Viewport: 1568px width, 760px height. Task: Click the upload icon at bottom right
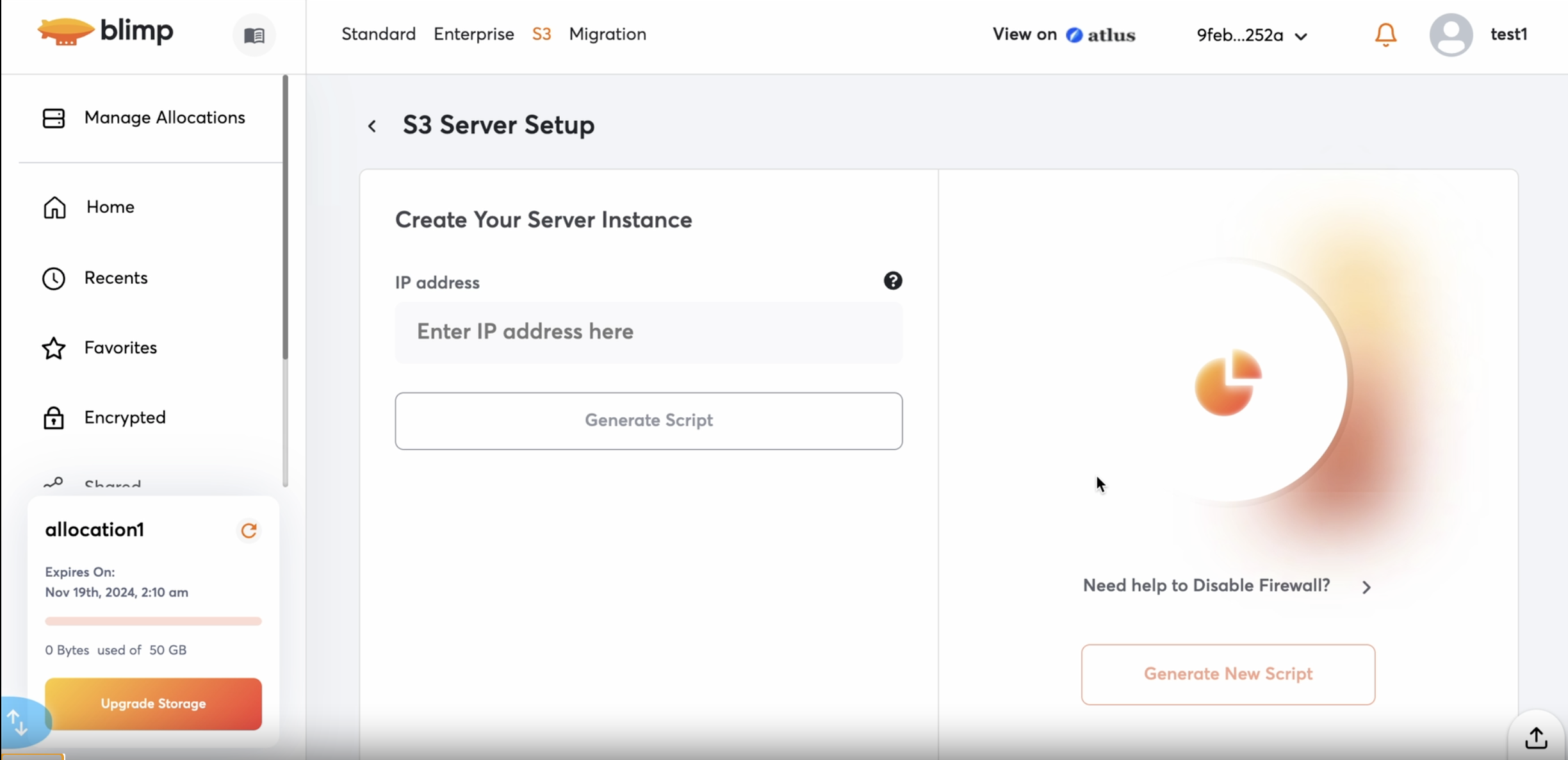tap(1536, 738)
